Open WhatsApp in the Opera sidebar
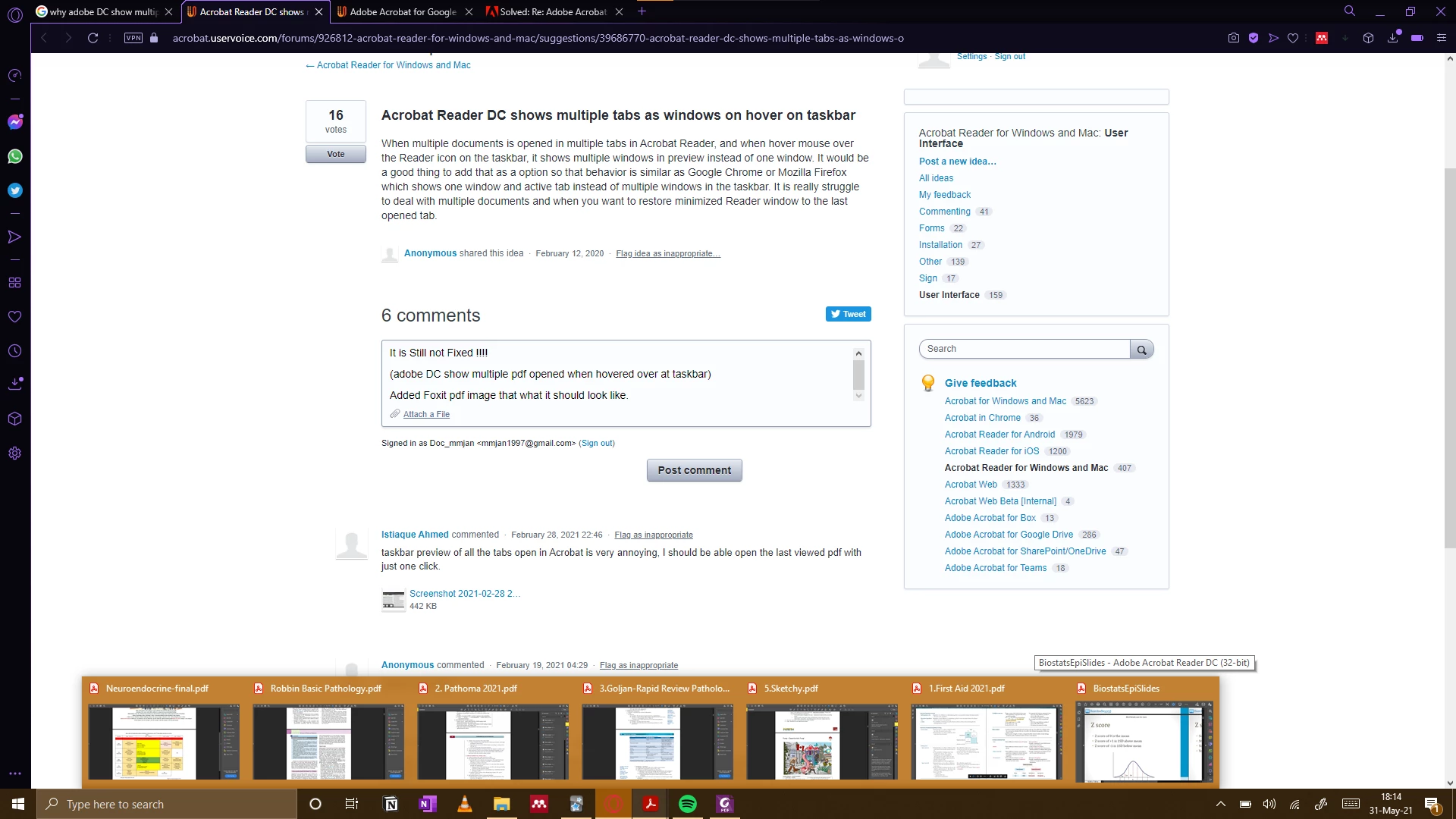Viewport: 1456px width, 819px height. tap(15, 156)
